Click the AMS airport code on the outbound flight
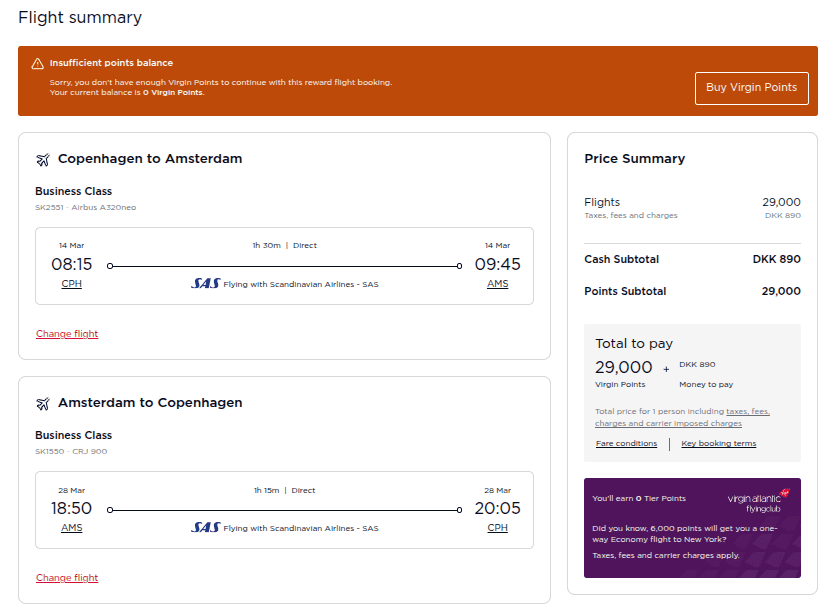Viewport: 838px width, 613px height. tap(498, 283)
